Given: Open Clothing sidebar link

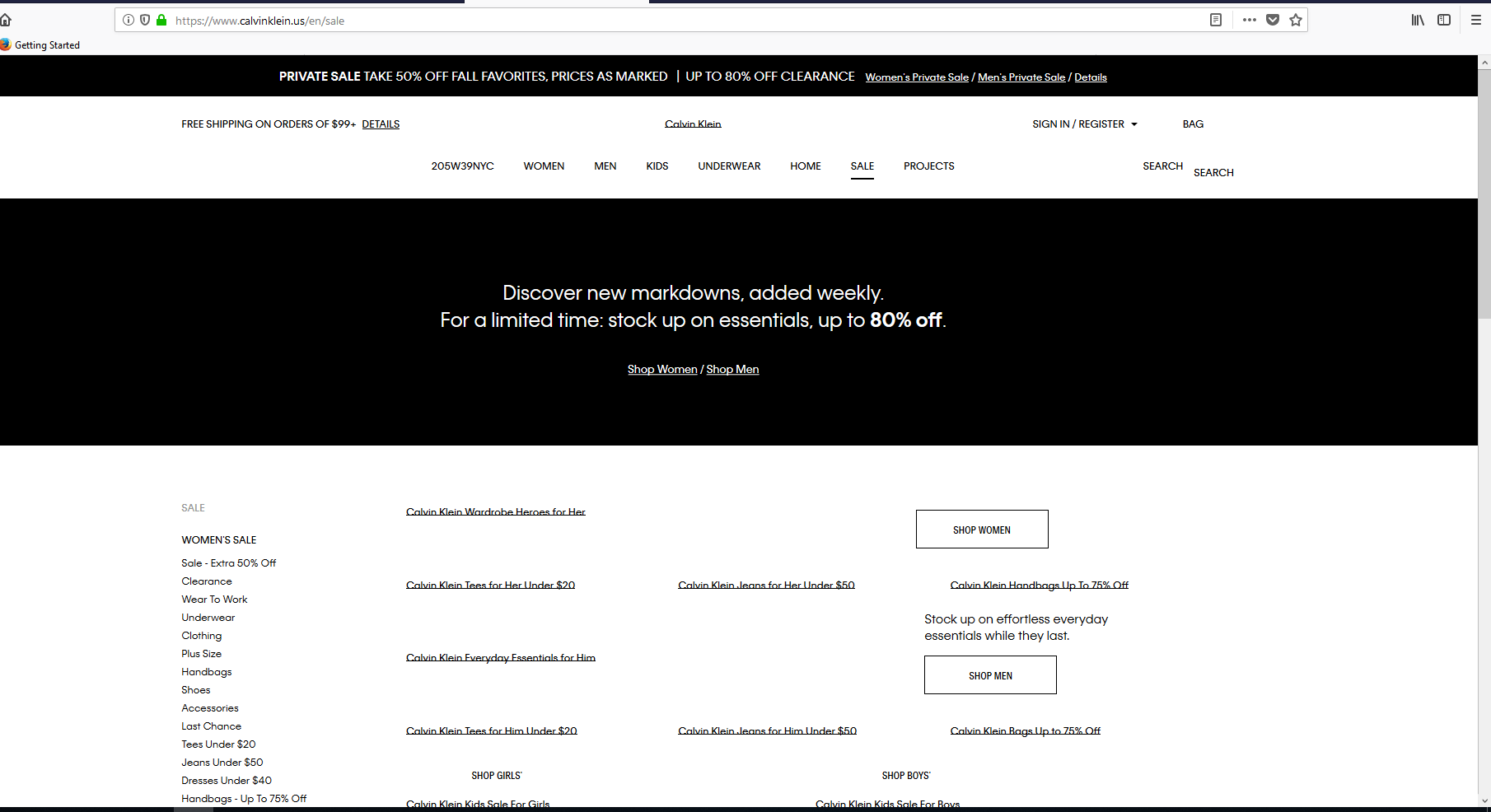Looking at the screenshot, I should click(202, 636).
